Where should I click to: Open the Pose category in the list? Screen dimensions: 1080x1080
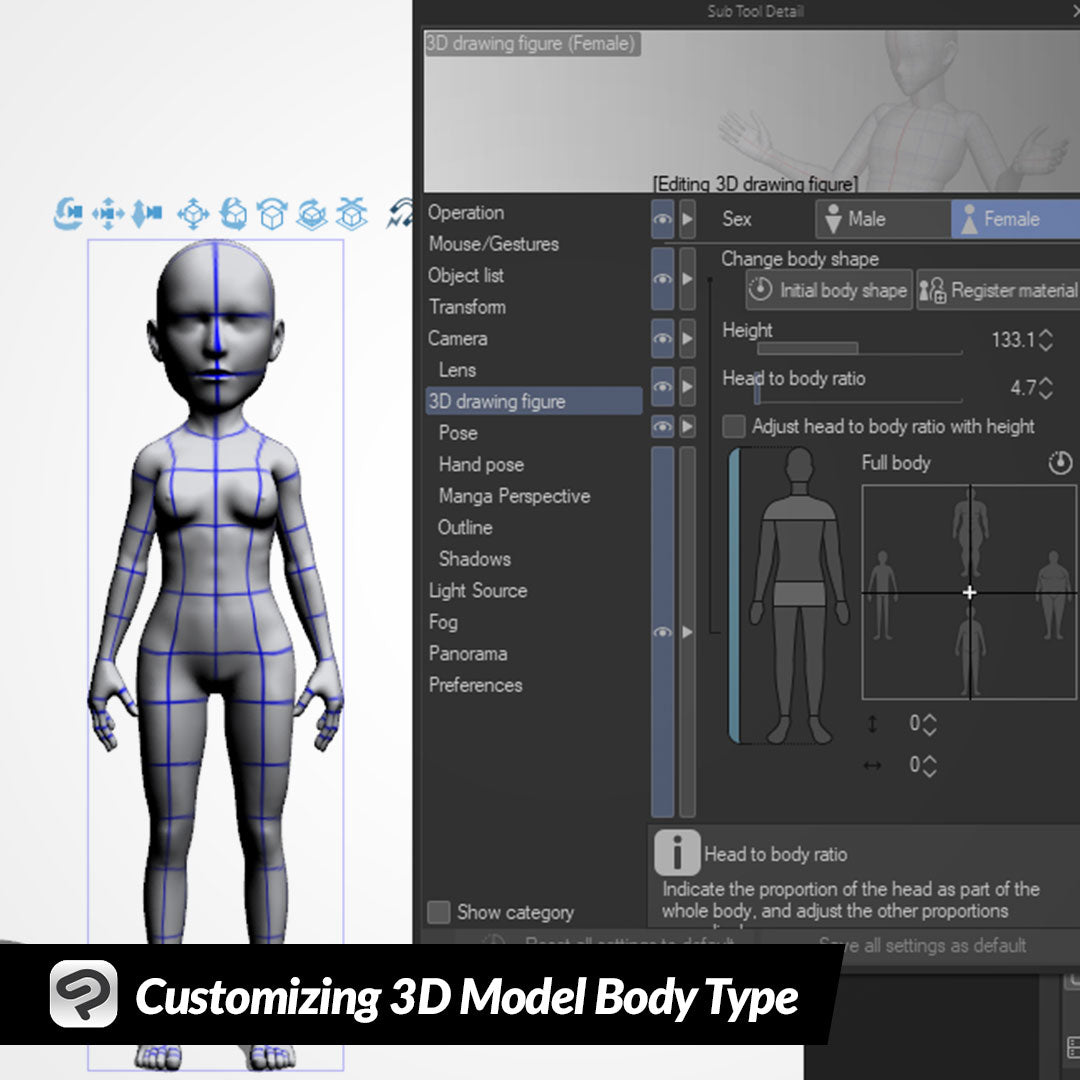[x=458, y=433]
